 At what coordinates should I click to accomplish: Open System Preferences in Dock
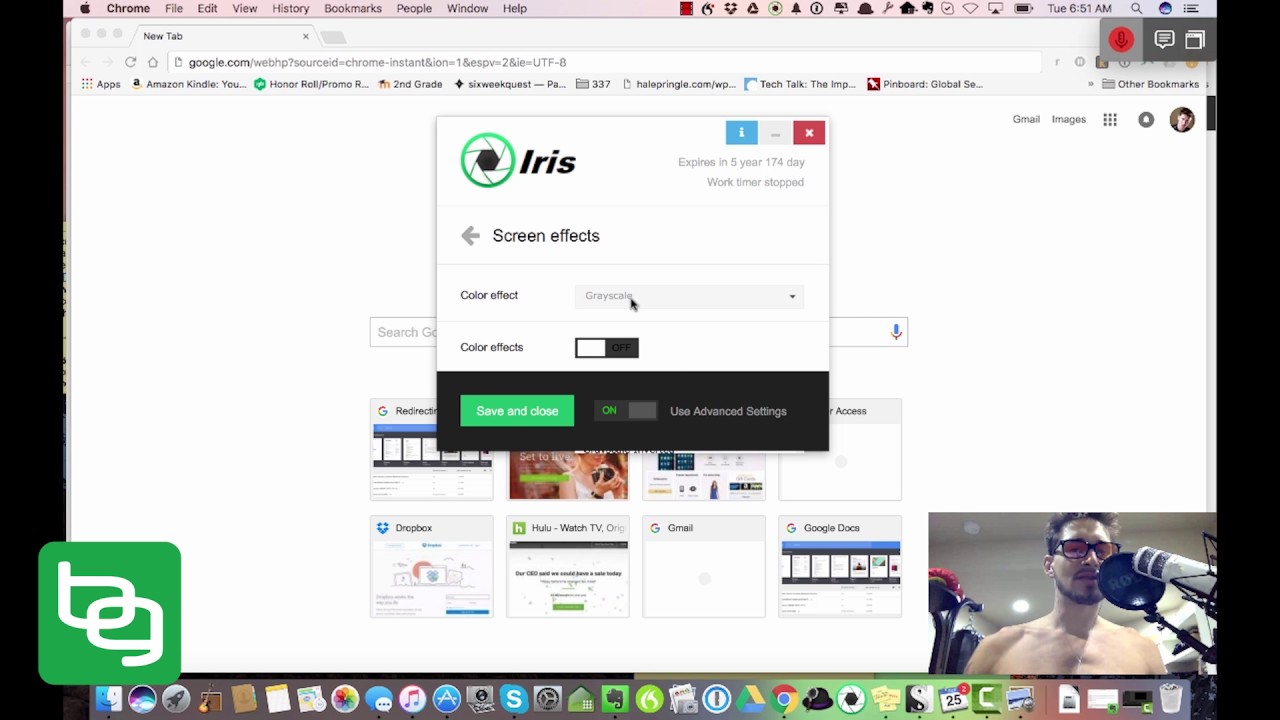click(x=547, y=699)
